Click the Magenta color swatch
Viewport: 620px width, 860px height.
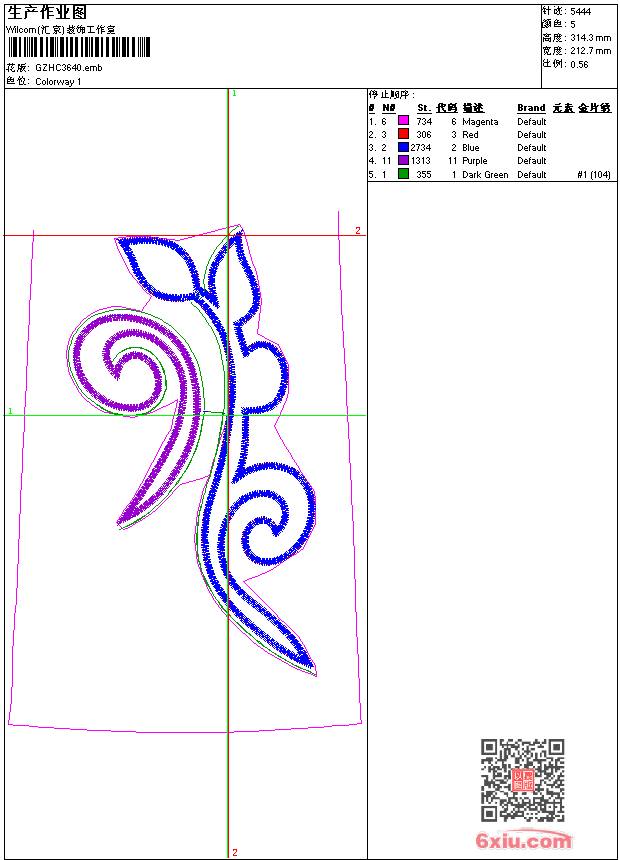click(x=403, y=121)
